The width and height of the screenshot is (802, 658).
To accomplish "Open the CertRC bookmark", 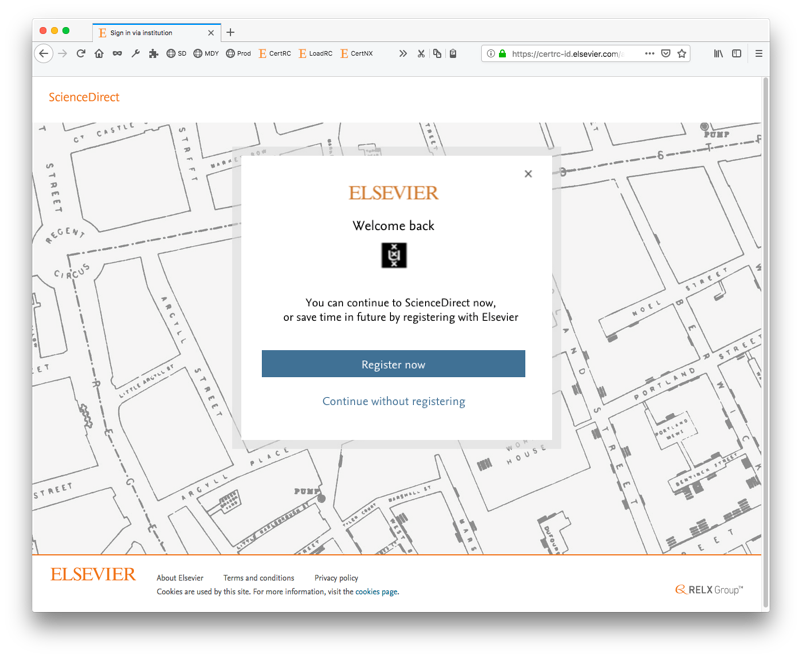I will 275,53.
